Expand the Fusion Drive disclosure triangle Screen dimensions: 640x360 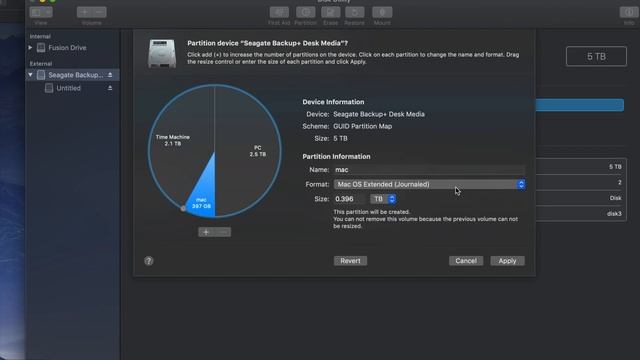30,48
